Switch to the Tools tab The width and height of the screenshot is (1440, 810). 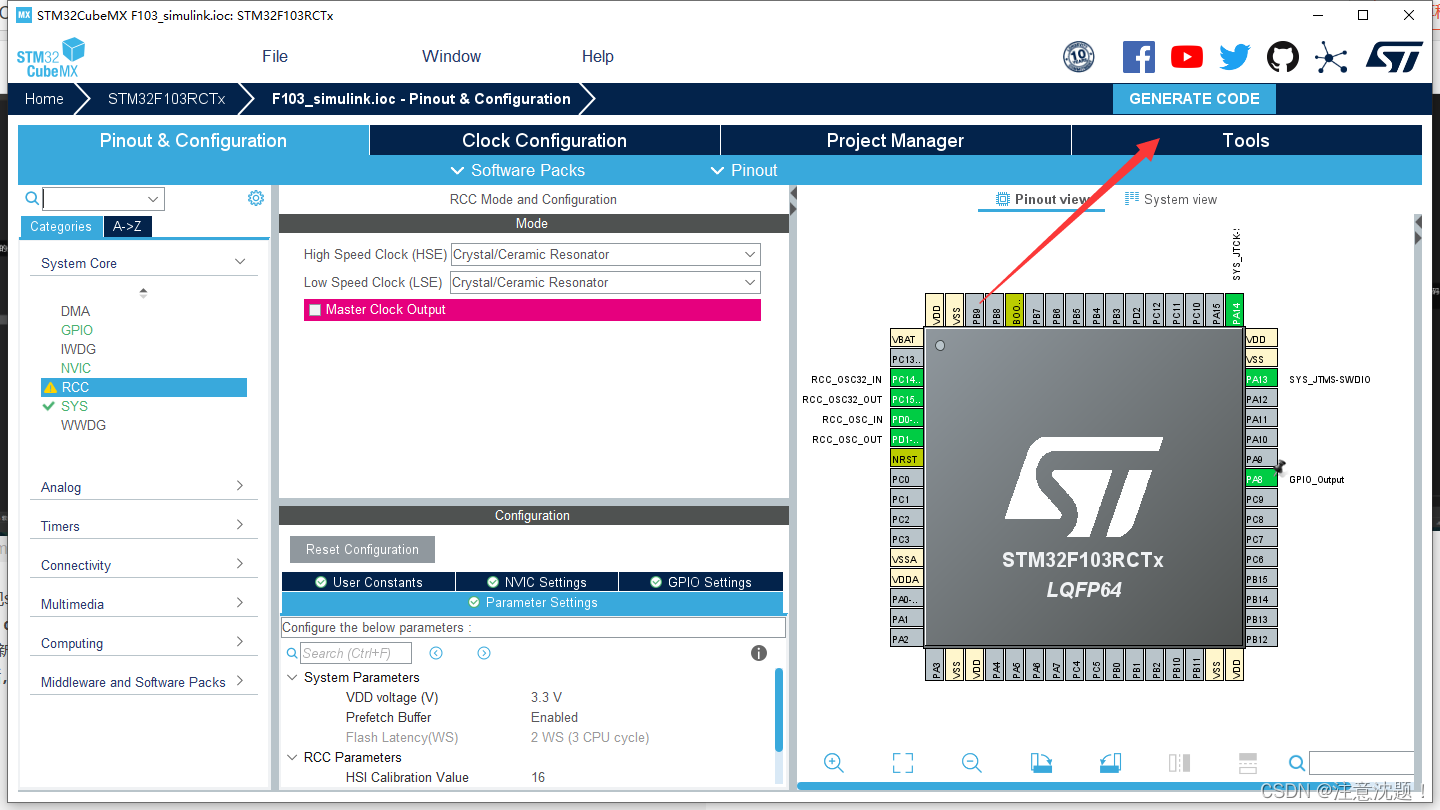click(1246, 141)
